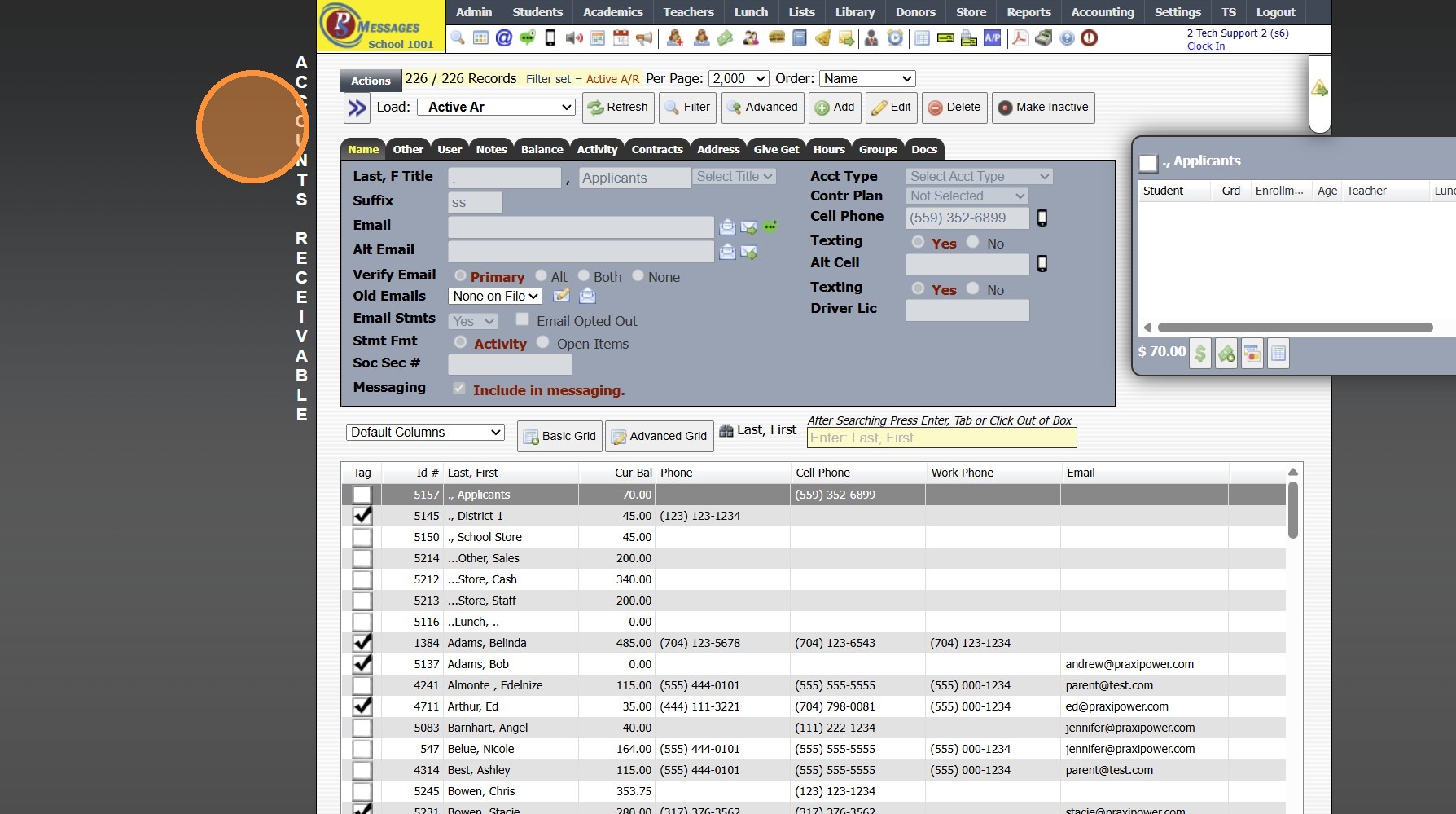Switch to the Balance tab
Viewport: 1456px width, 814px height.
(542, 150)
